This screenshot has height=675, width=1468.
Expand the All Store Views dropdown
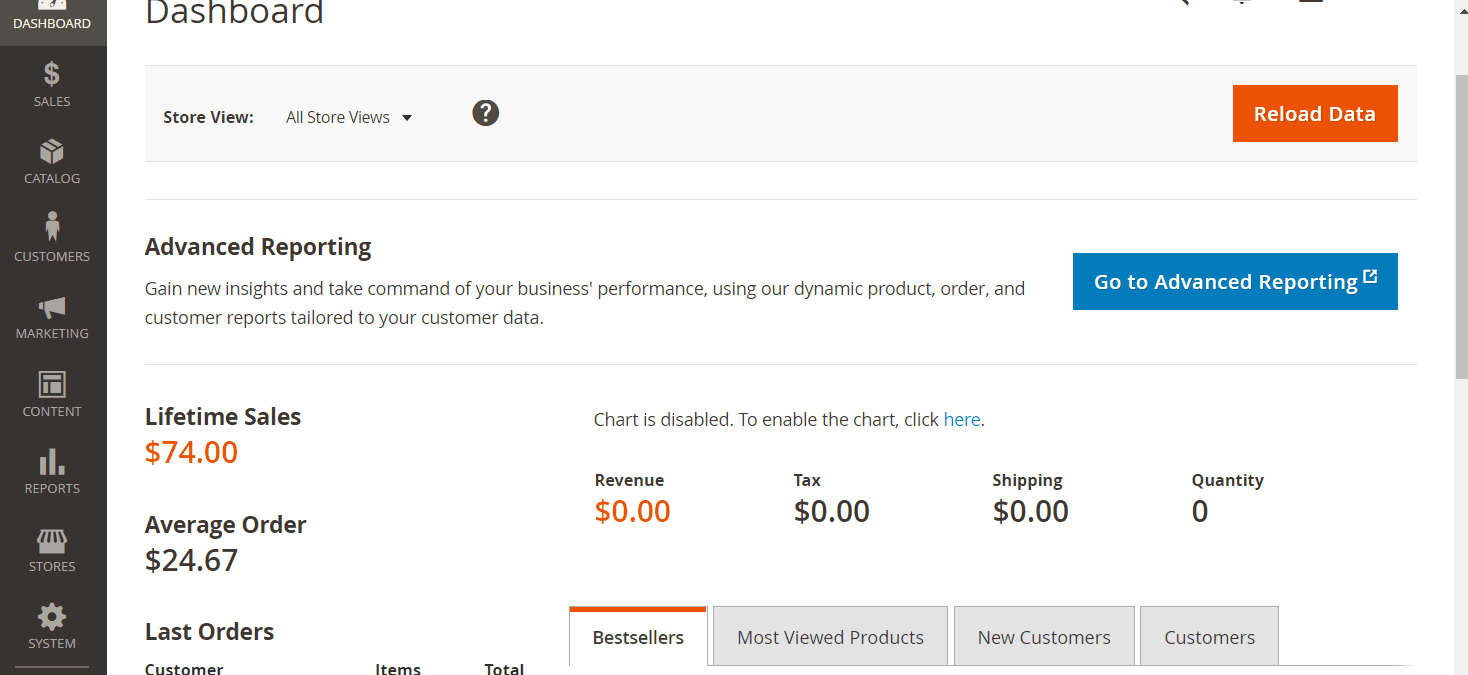349,118
